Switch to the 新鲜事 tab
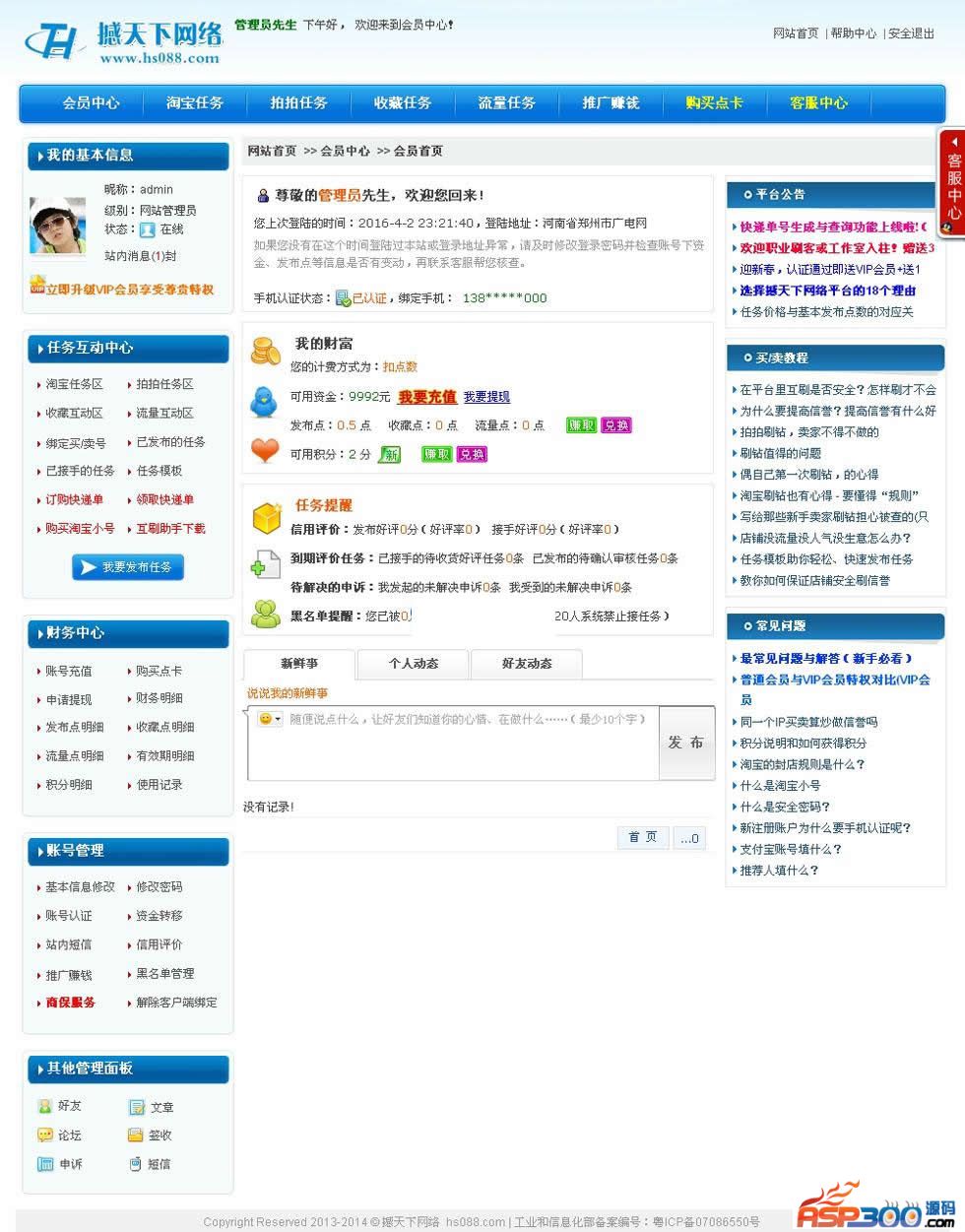This screenshot has height=1232, width=965. (x=299, y=664)
